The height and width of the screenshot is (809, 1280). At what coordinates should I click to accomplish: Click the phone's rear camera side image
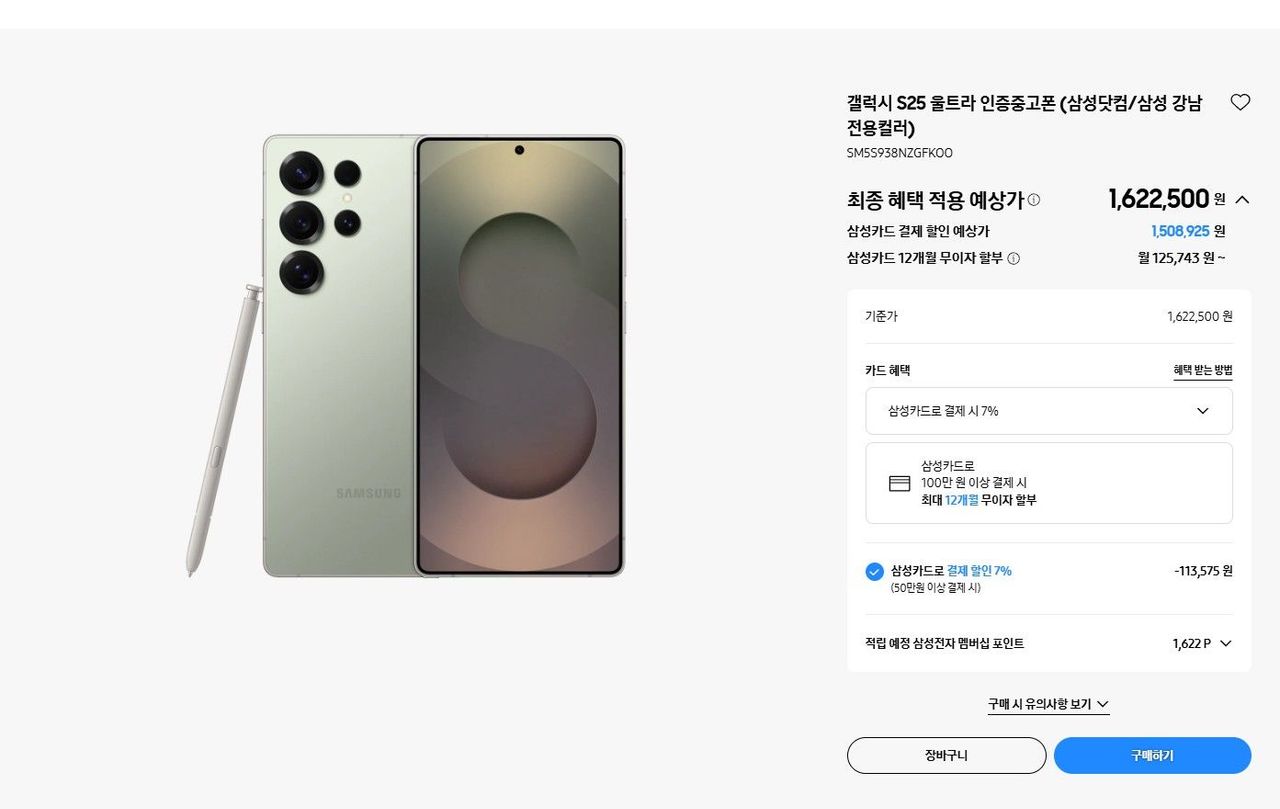coord(338,357)
